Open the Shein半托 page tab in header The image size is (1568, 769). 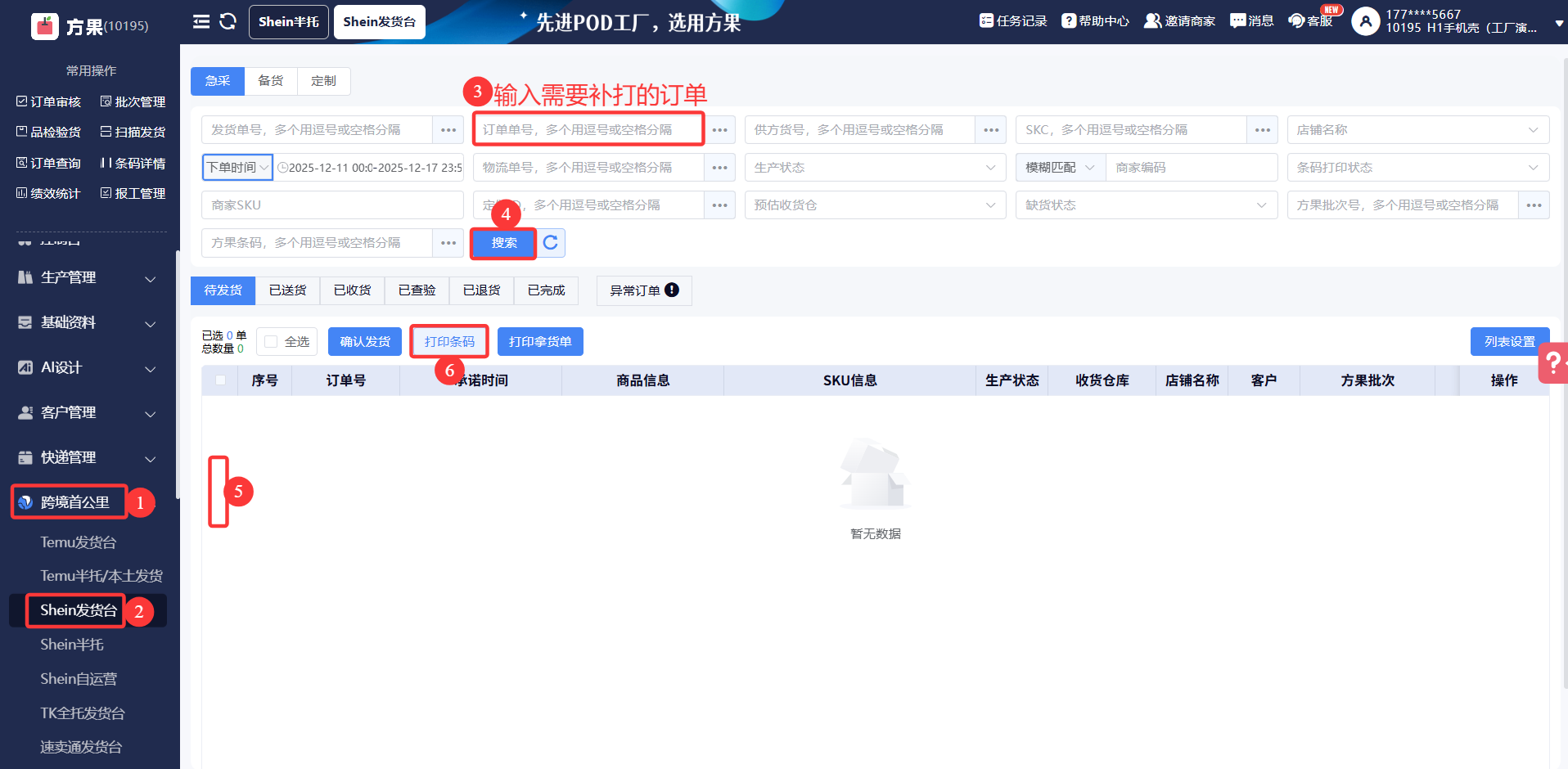coord(289,22)
